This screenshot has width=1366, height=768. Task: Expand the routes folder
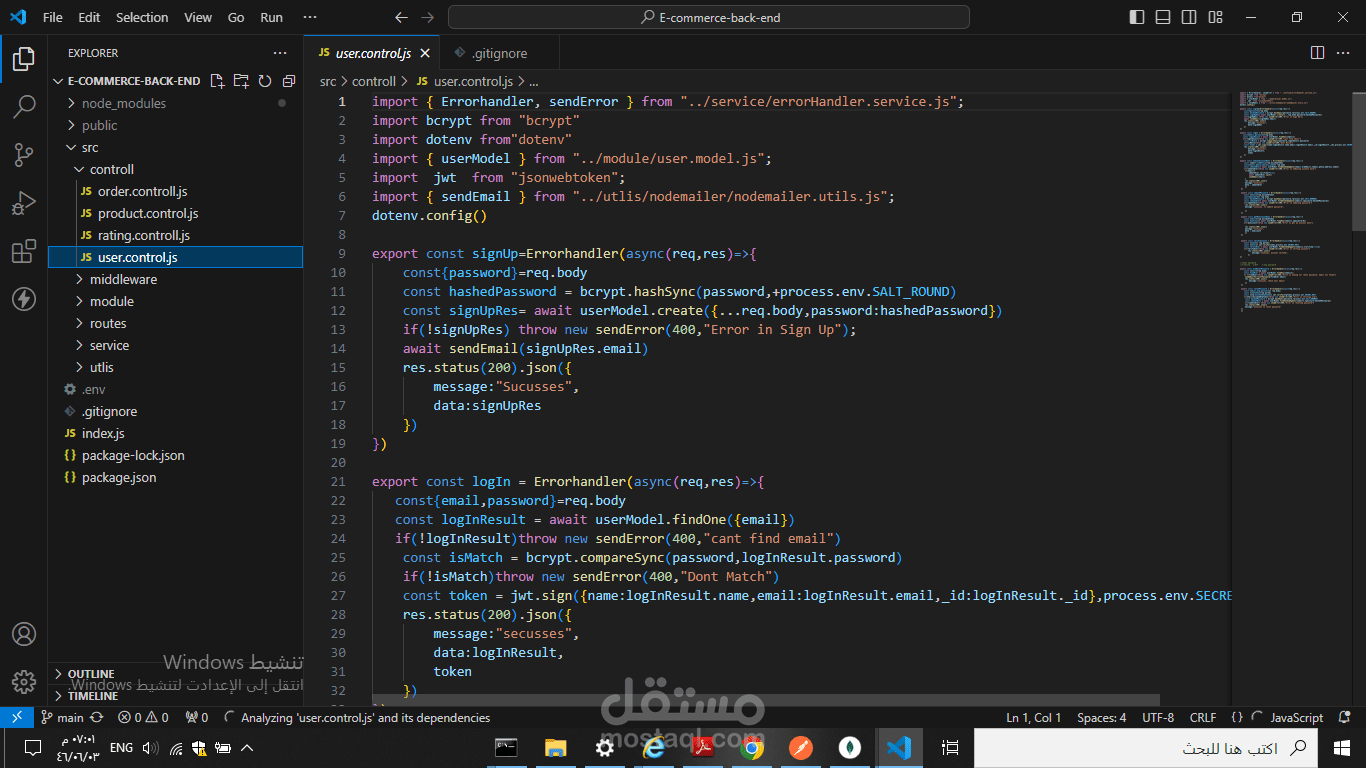175,323
